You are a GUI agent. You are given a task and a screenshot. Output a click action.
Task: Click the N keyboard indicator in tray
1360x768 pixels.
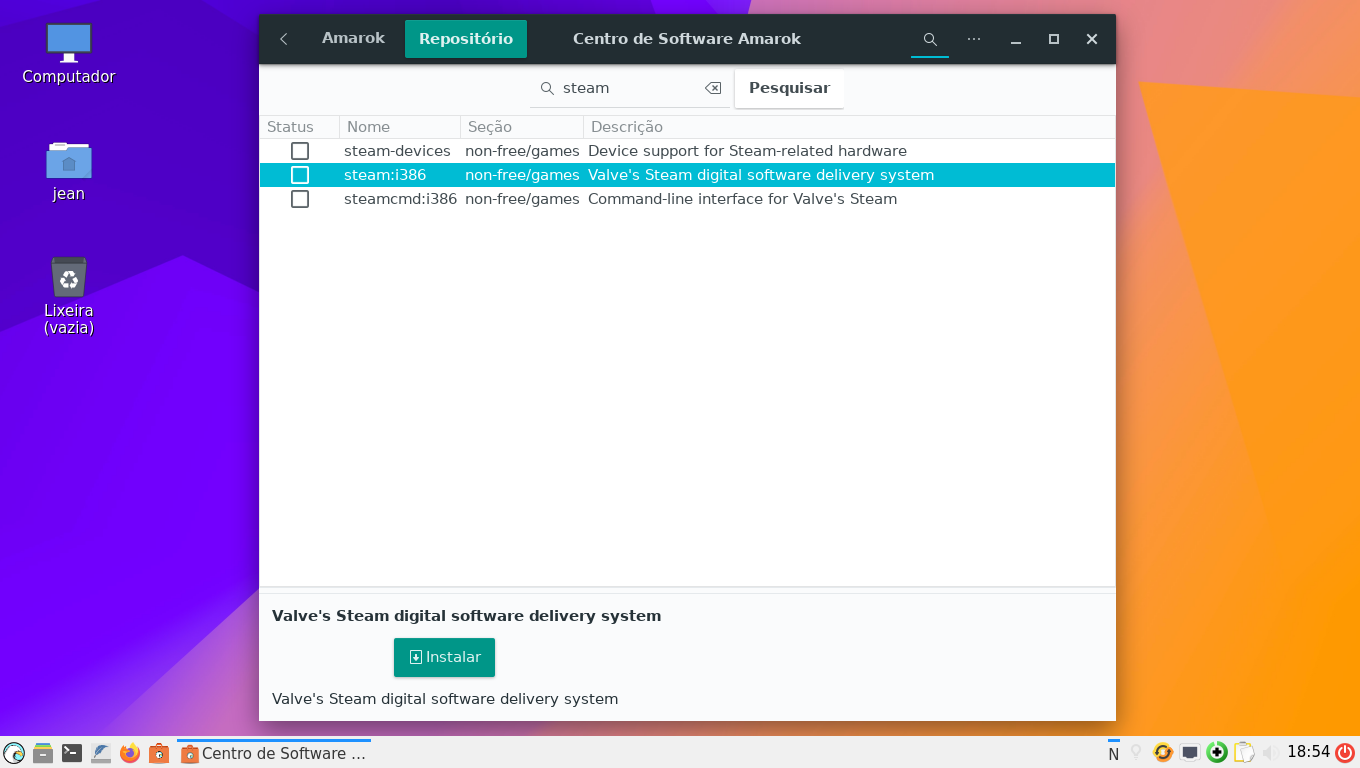tap(1113, 753)
